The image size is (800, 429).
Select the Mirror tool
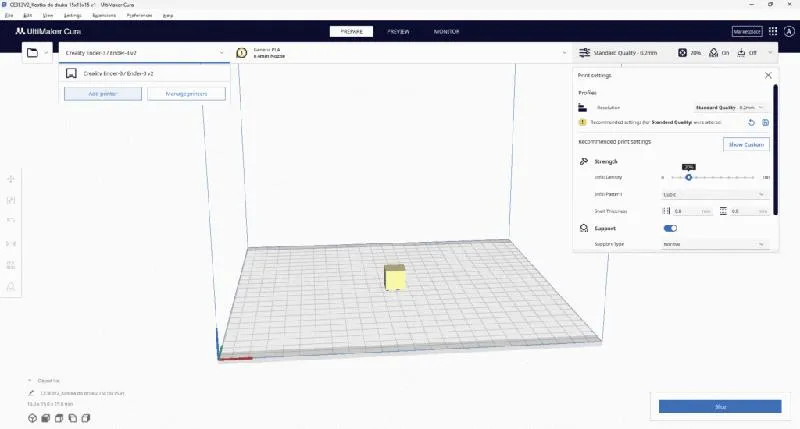tap(11, 244)
